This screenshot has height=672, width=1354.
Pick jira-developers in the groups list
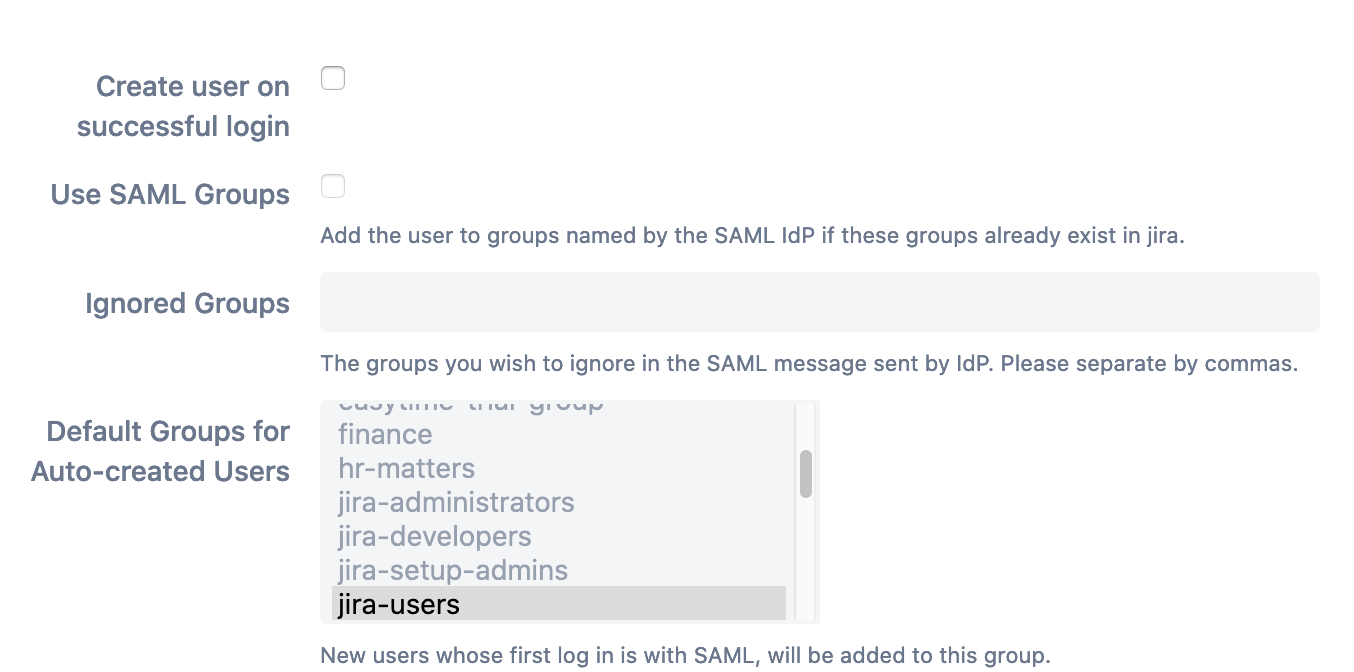coord(434,536)
